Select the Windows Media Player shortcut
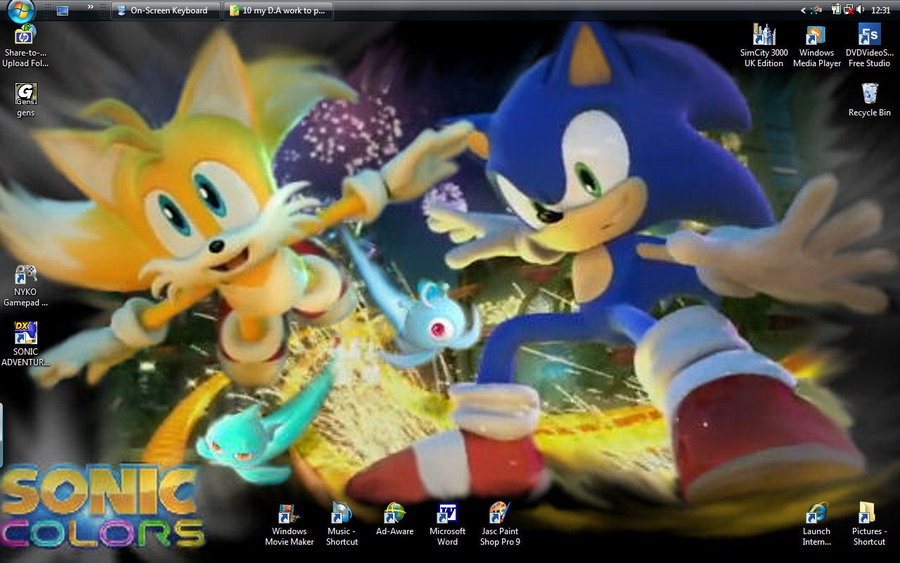Viewport: 900px width, 563px height. [817, 46]
